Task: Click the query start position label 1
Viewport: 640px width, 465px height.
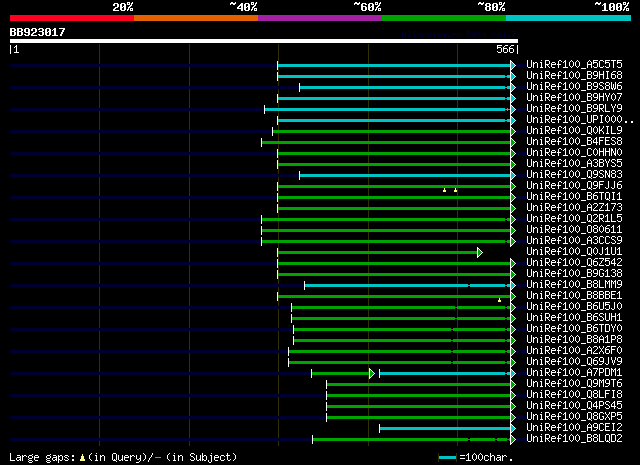Action: coord(16,49)
